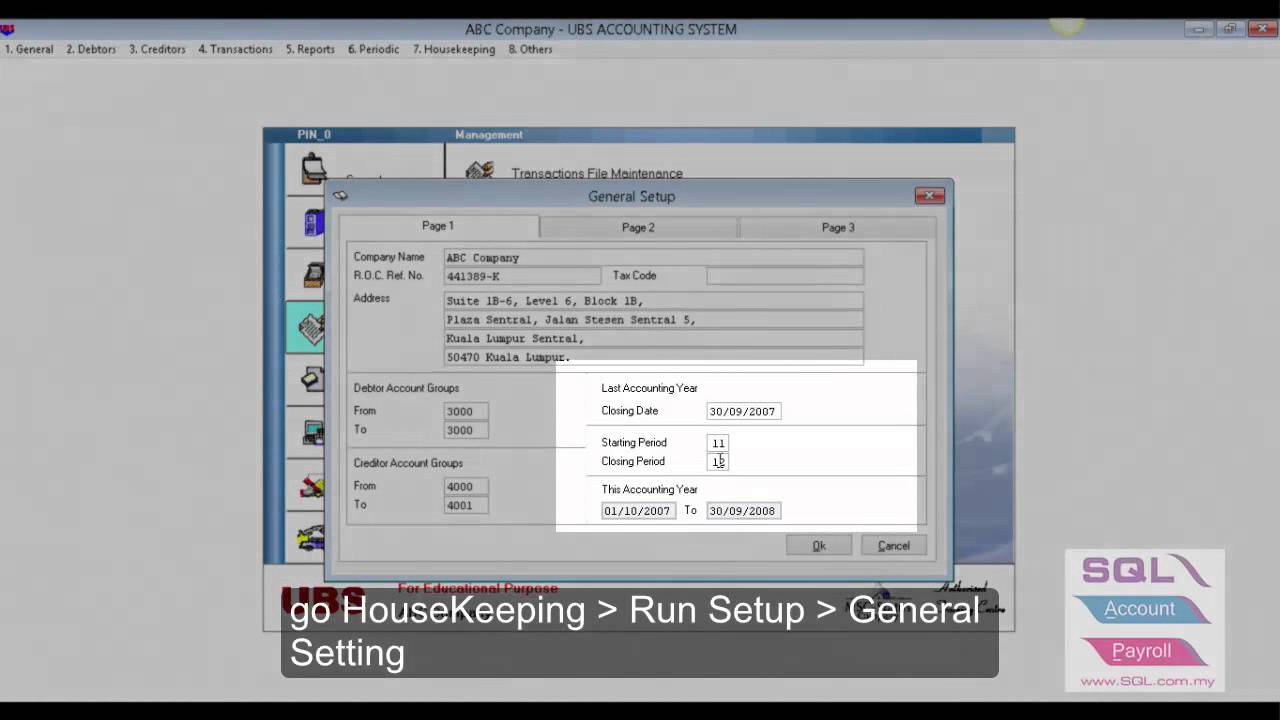Open the 2. Debtors menu
Viewport: 1280px width, 720px height.
pos(91,49)
